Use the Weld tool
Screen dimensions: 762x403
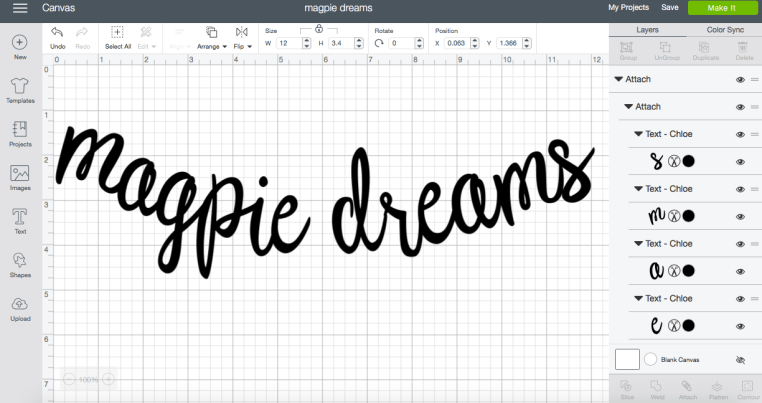[657, 390]
